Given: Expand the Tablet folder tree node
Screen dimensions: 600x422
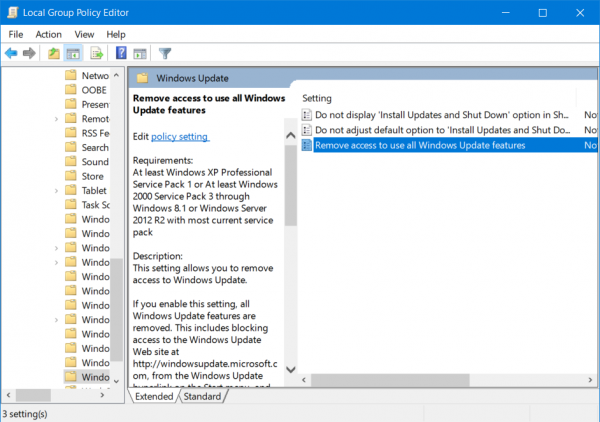Looking at the screenshot, I should click(x=56, y=191).
